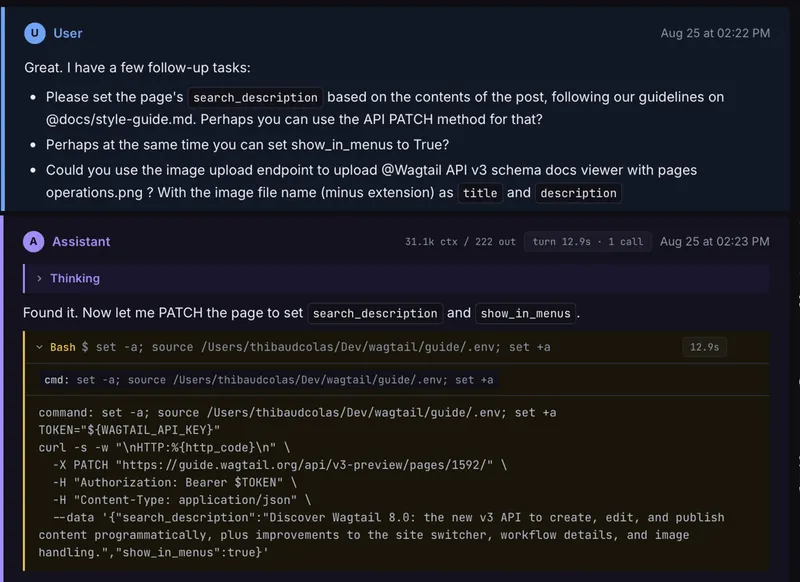
Task: Click the description code chip in user message
Action: pos(578,193)
